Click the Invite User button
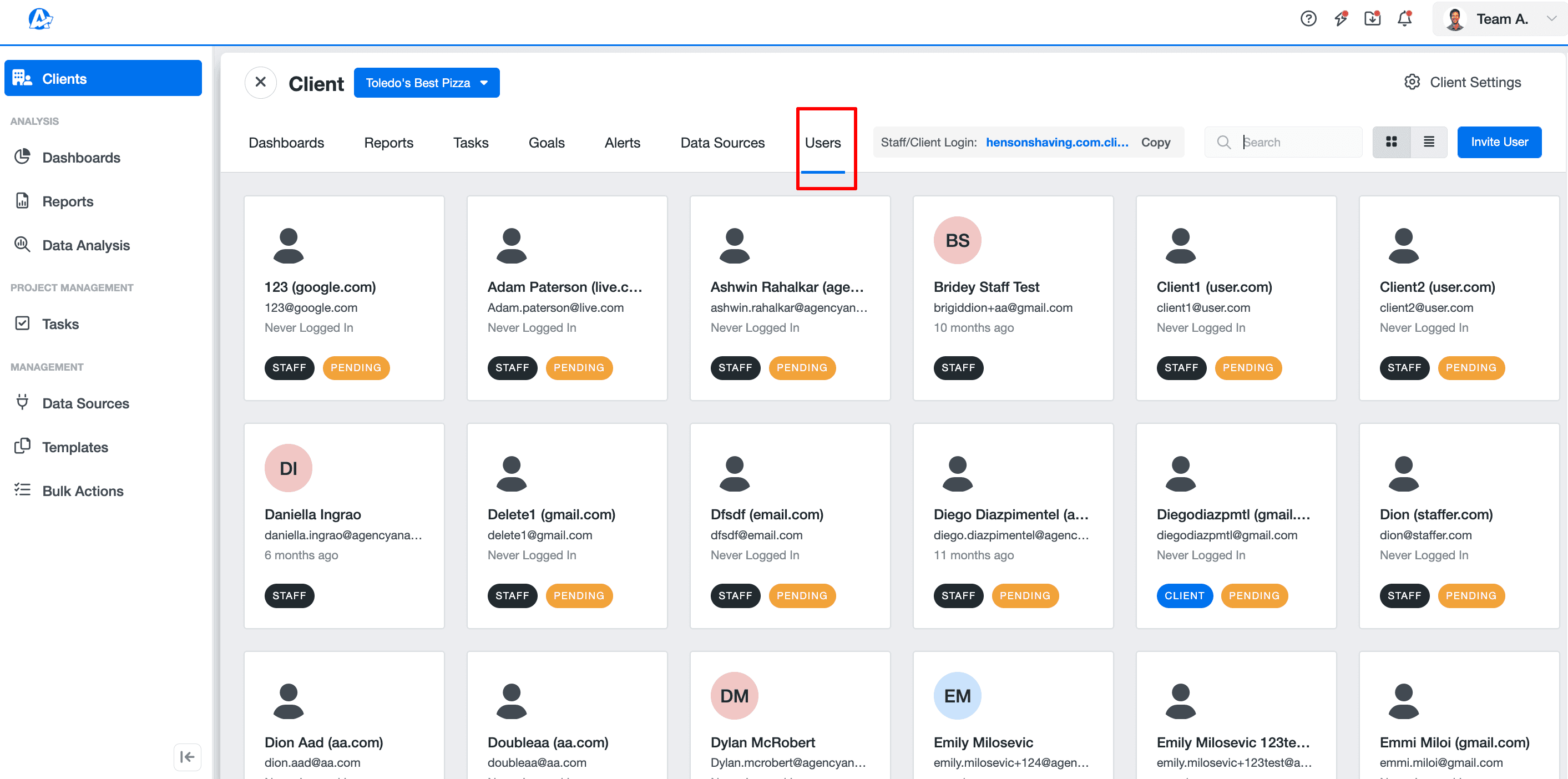Screen dimensions: 1568x779 pos(1499,142)
